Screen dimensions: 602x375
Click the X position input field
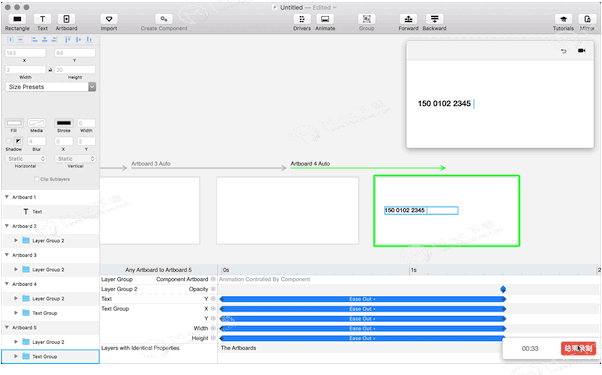tap(25, 53)
